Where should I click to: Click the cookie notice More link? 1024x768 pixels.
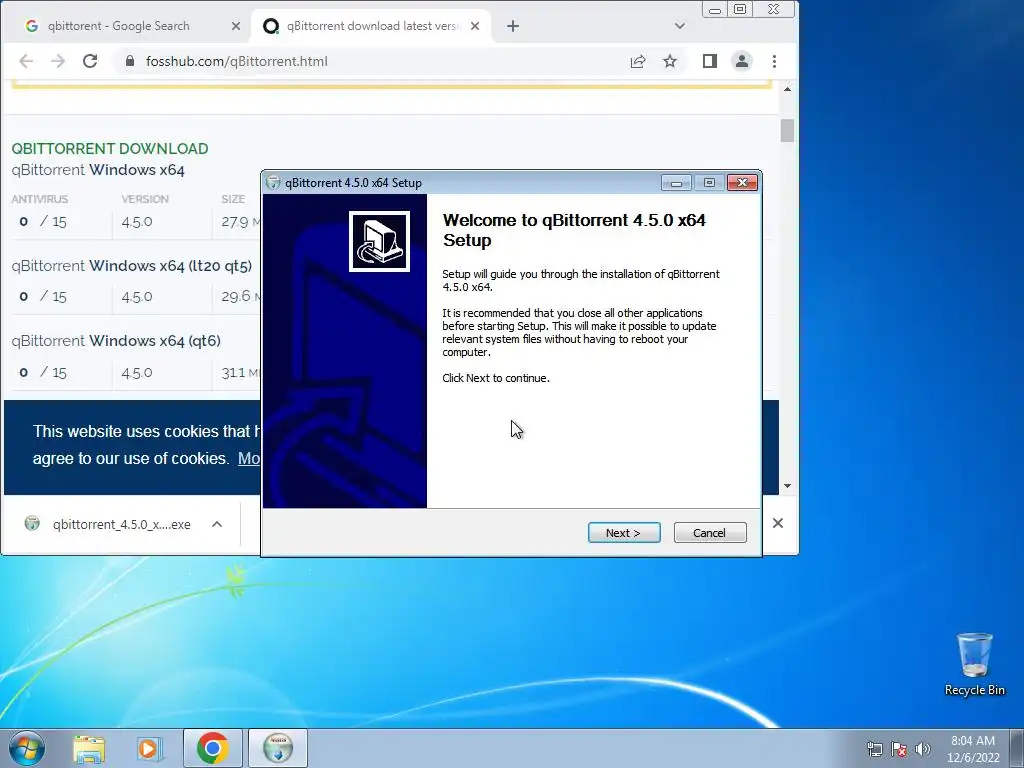pos(249,458)
